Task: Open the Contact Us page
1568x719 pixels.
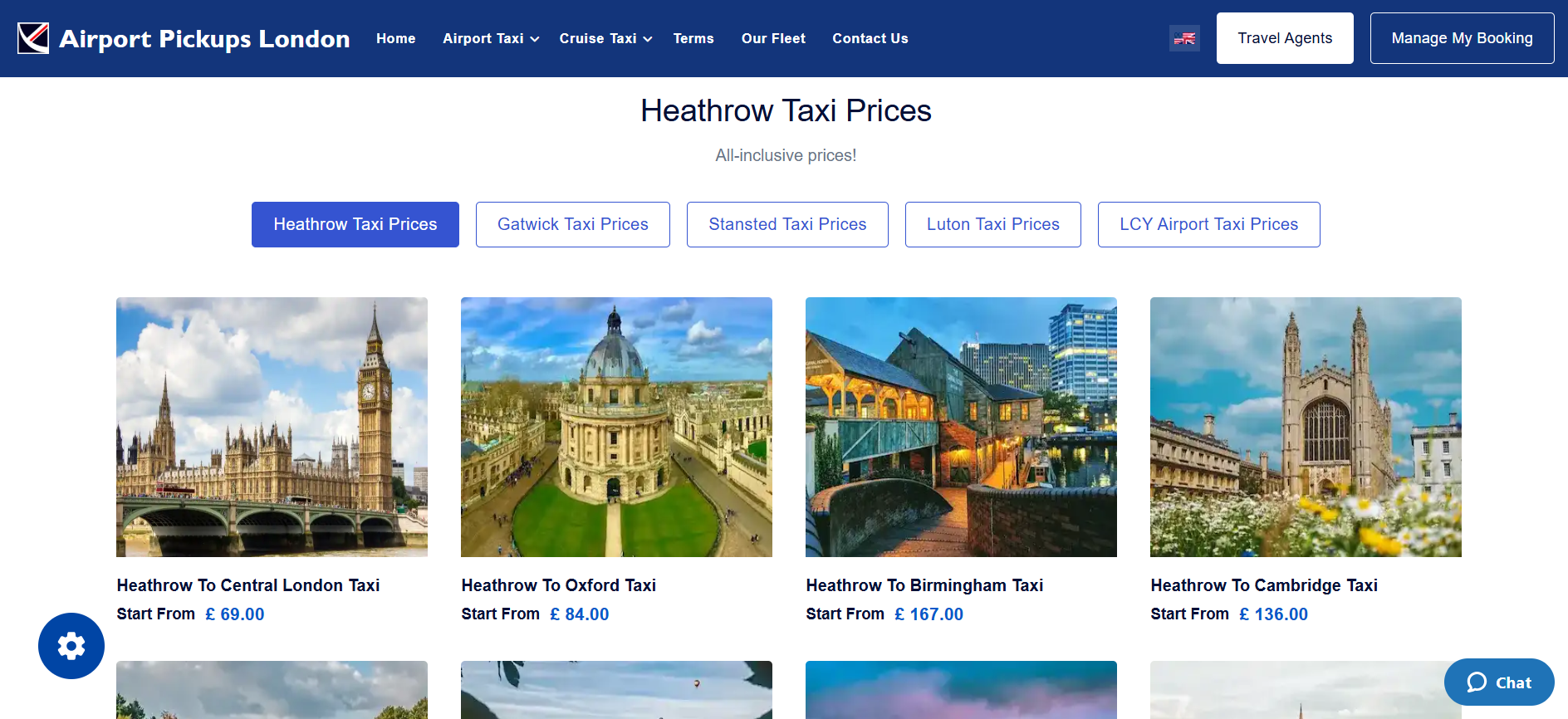Action: click(870, 38)
